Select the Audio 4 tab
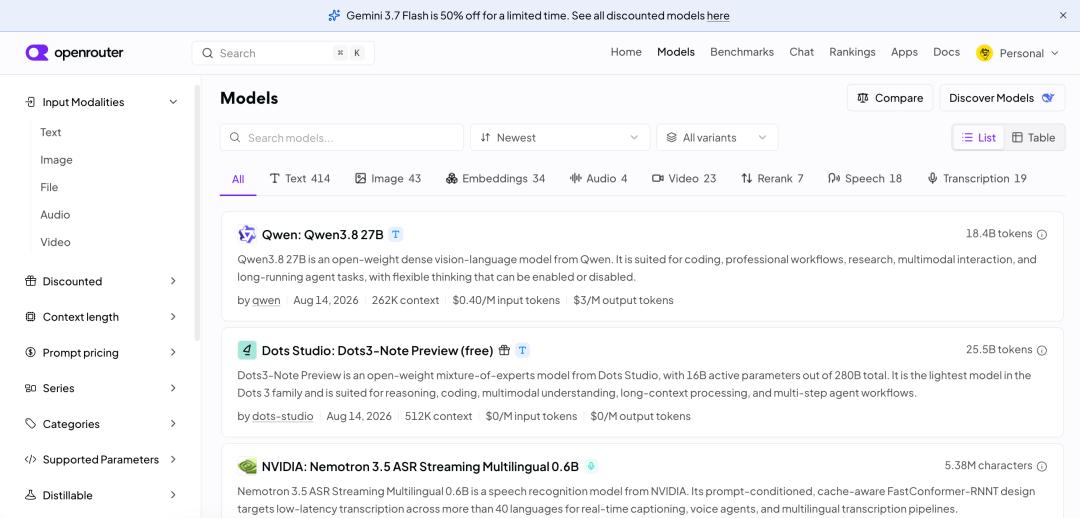 [599, 178]
